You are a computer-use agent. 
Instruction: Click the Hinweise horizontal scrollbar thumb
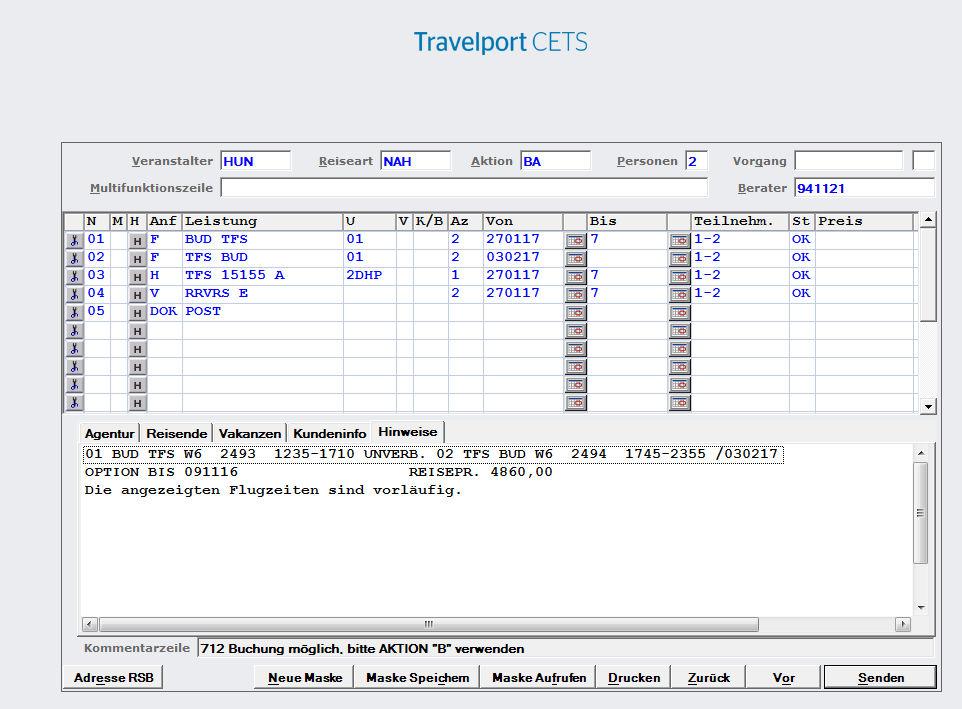click(x=429, y=624)
